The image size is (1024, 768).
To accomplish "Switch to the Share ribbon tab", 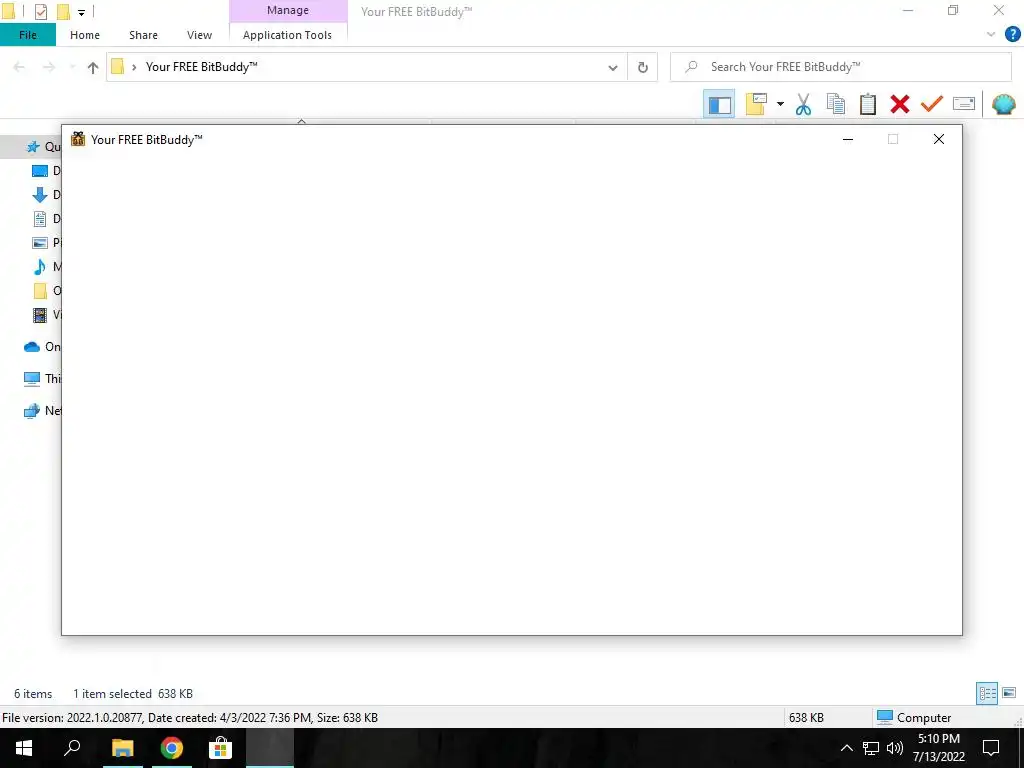I will click(x=143, y=35).
